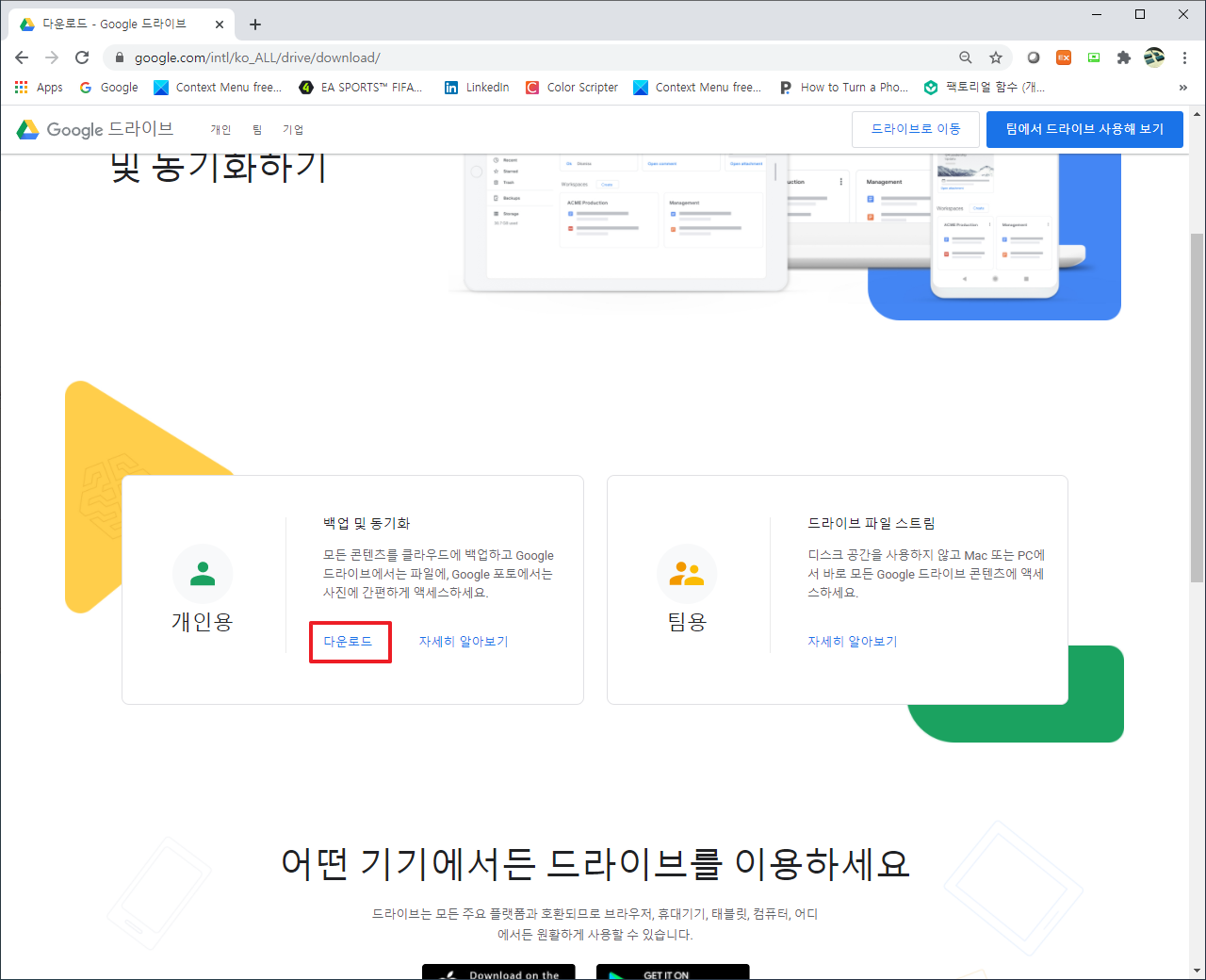Click 자세히 알아보기 under 드라이브 파일 스트림

(853, 642)
